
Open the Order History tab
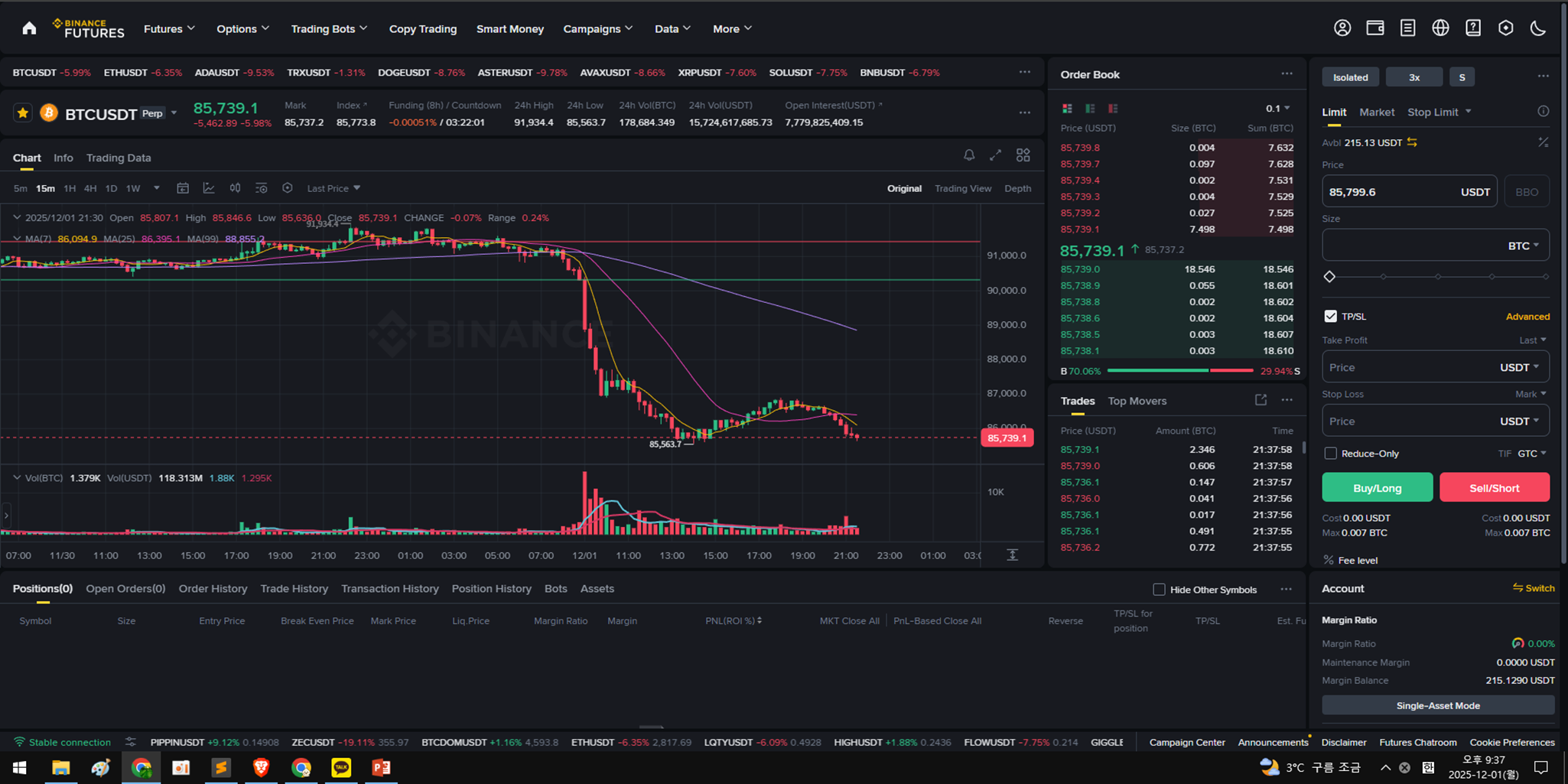pos(213,588)
